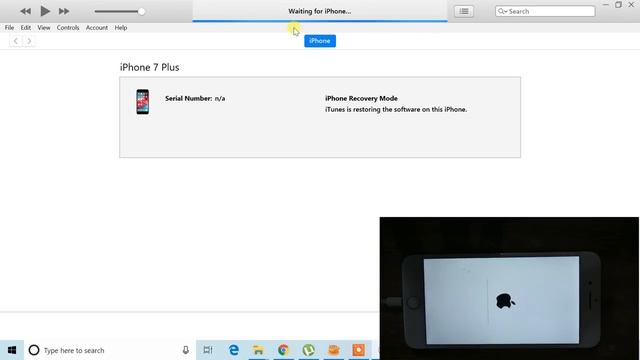Viewport: 640px width, 360px height.
Task: Open the View menu
Action: point(44,28)
